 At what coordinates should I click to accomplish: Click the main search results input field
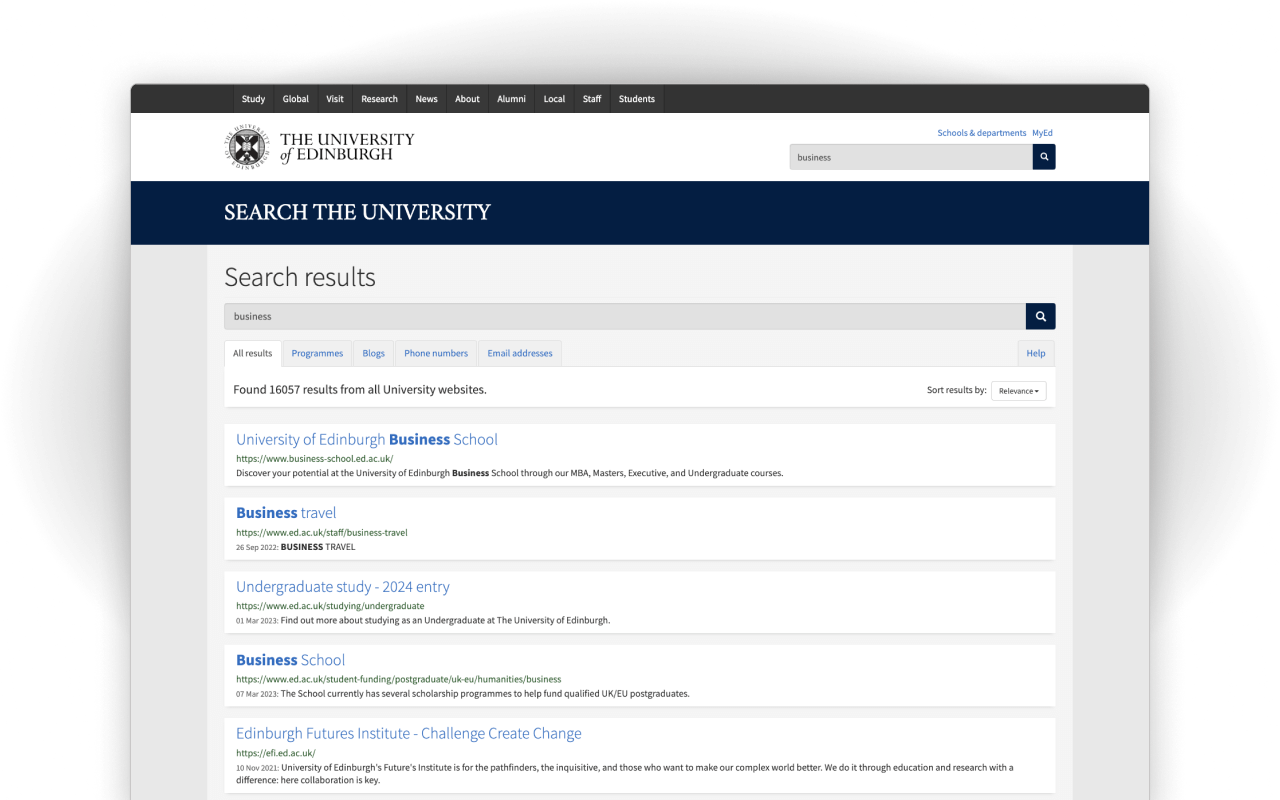[x=625, y=316]
